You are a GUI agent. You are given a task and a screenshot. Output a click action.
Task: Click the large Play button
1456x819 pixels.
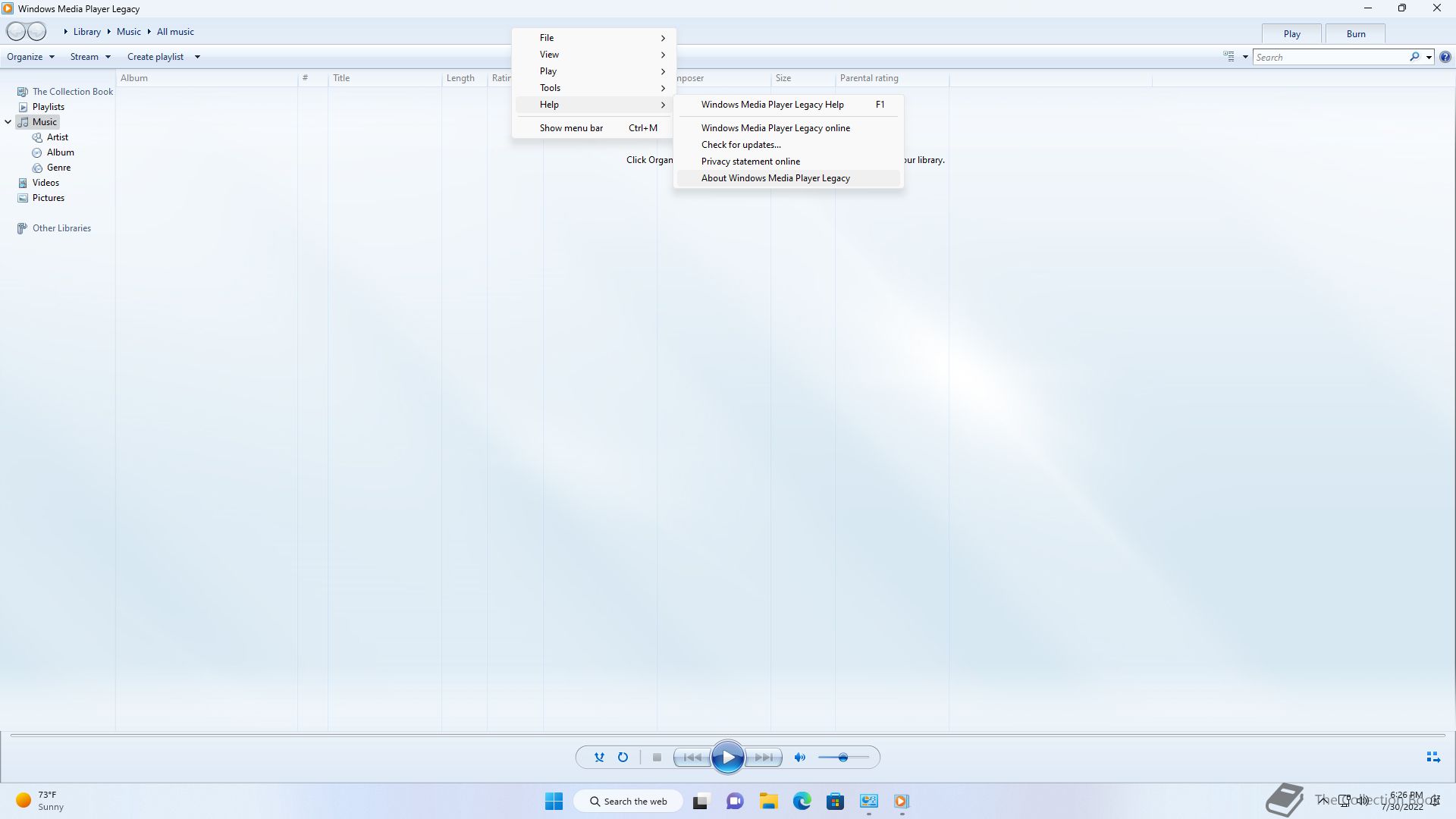click(x=728, y=758)
